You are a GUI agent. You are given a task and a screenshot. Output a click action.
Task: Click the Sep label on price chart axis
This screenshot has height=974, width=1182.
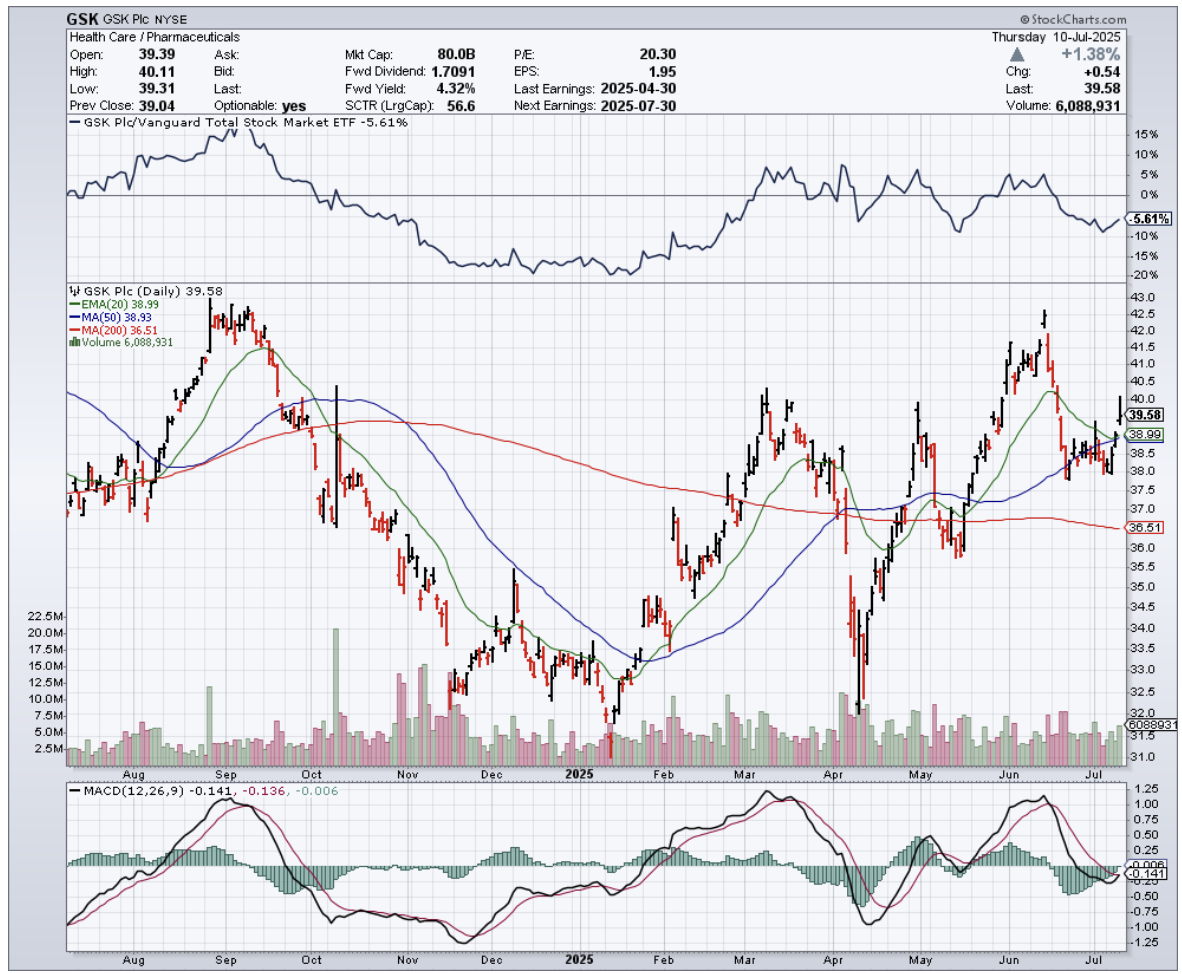224,774
